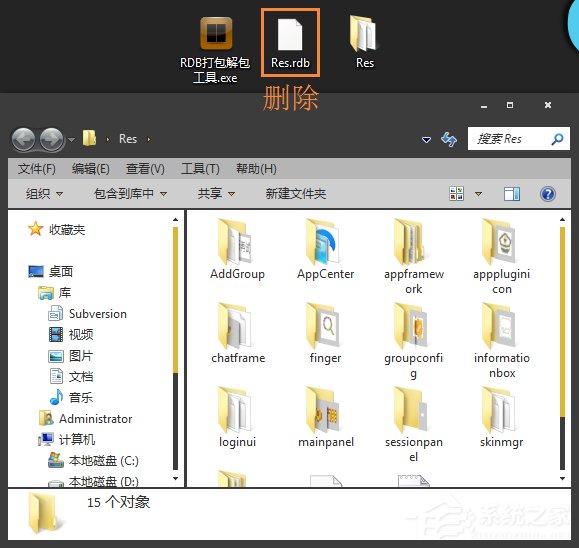Select the chatframe folder
Viewport: 579px width, 548px height.
click(x=238, y=334)
